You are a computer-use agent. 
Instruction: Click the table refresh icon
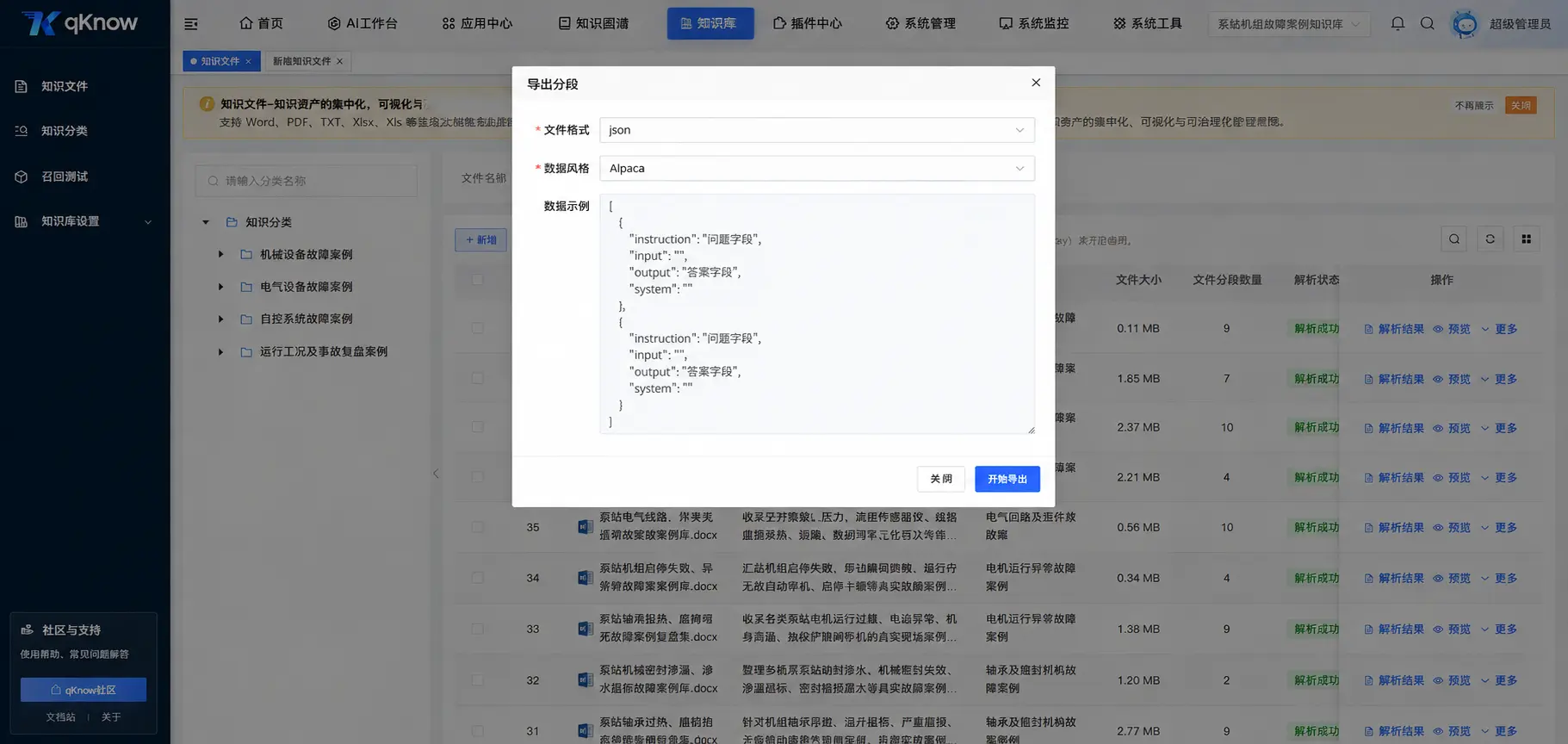pyautogui.click(x=1490, y=239)
